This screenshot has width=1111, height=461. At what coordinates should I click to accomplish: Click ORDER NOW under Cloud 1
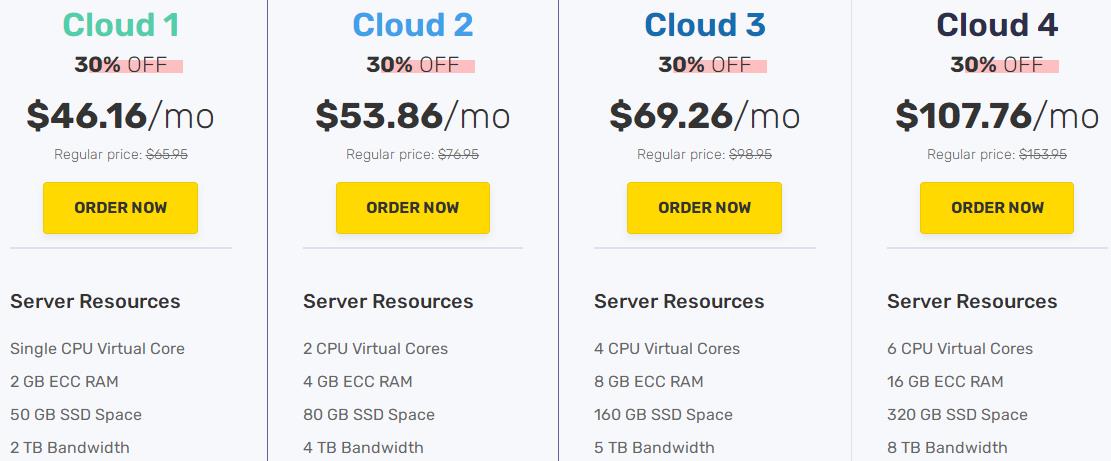120,208
